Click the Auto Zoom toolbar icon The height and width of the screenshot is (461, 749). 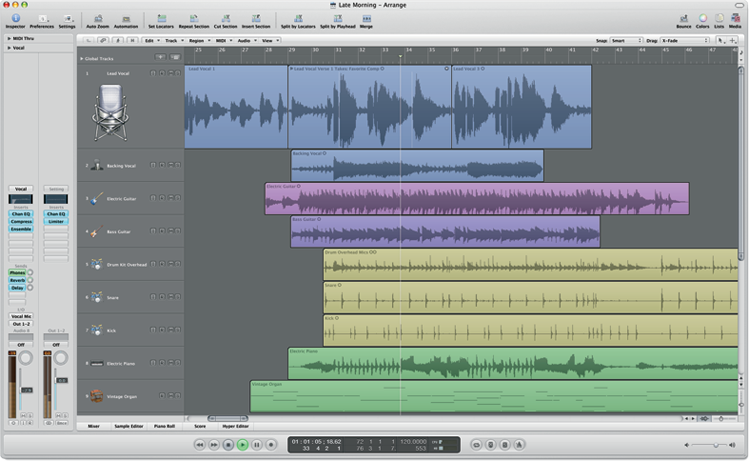[97, 19]
